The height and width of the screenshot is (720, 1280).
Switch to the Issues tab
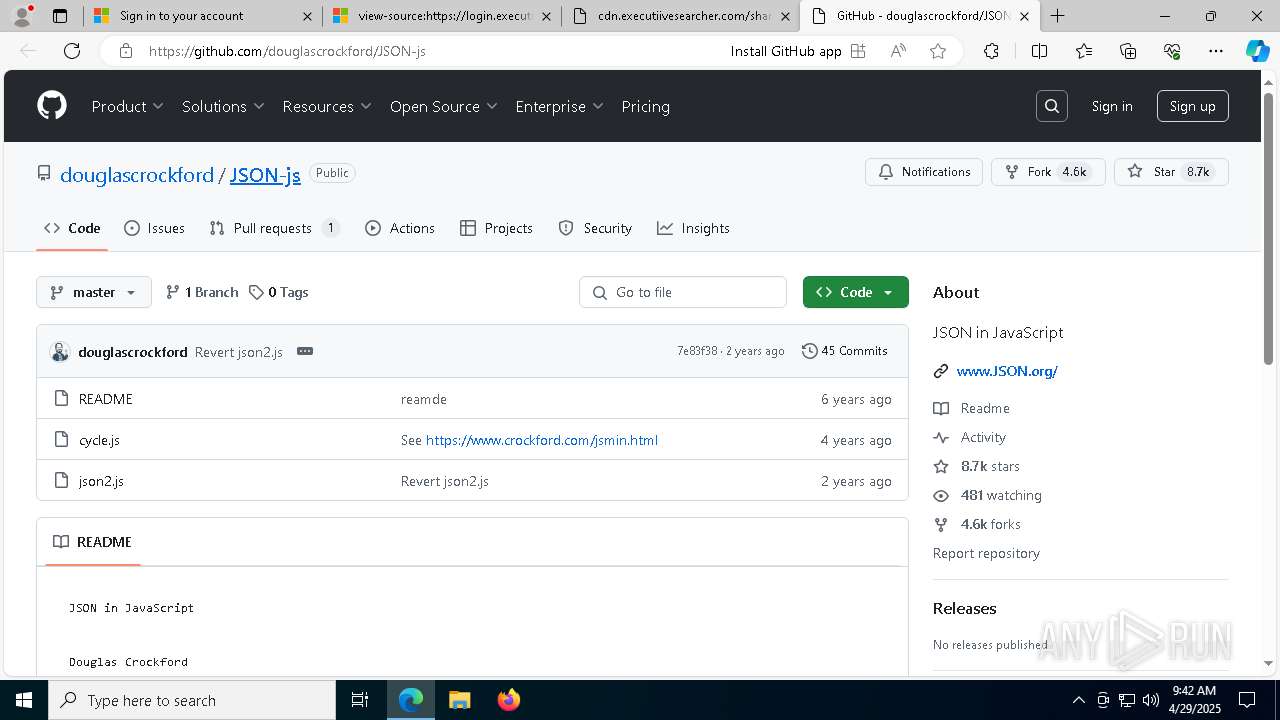tap(154, 228)
